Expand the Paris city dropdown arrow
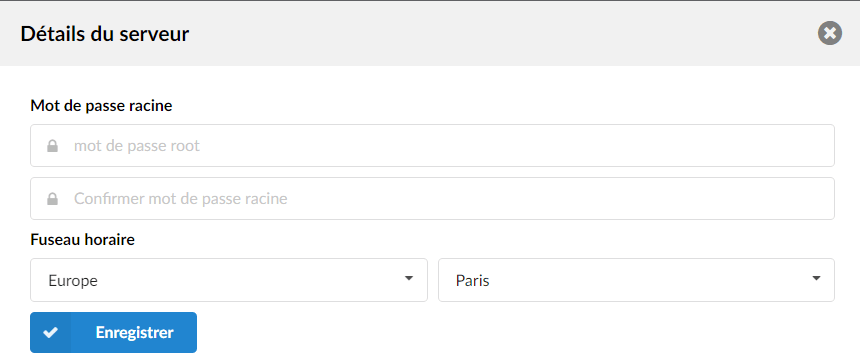Viewport: 860px width, 362px height. pyautogui.click(x=817, y=279)
